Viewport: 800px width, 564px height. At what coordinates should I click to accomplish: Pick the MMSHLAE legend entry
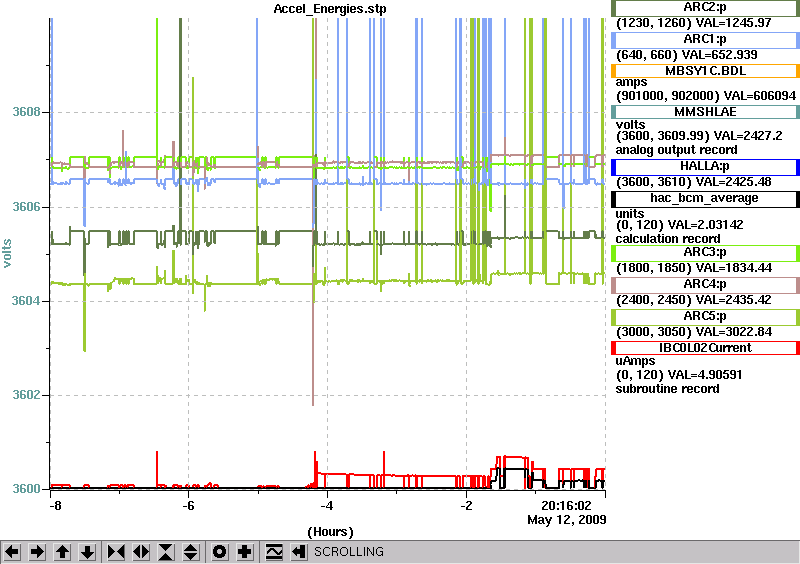(x=705, y=112)
